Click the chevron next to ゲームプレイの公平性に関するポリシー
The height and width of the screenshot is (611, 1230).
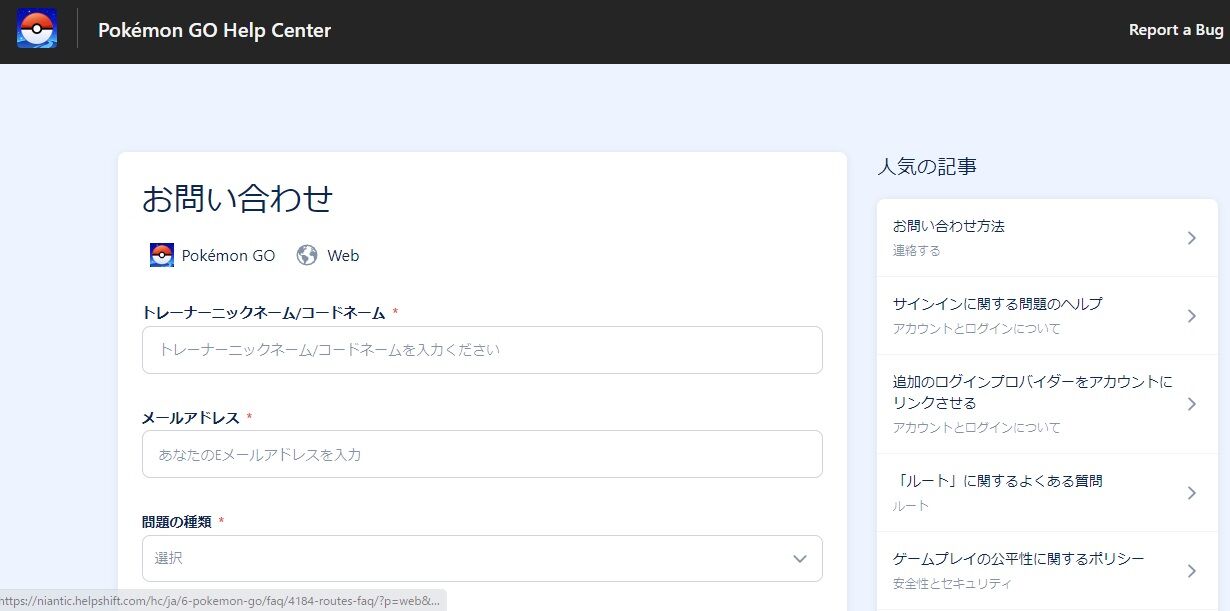[x=1191, y=571]
